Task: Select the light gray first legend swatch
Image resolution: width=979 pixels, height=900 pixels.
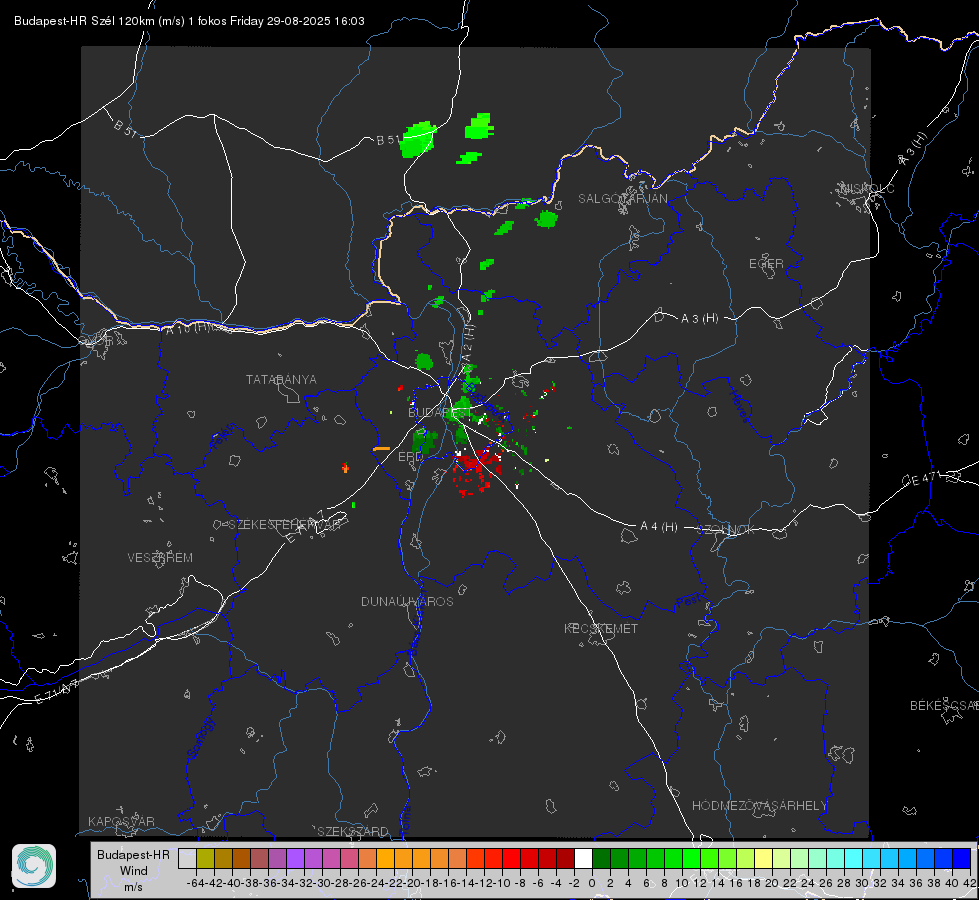Action: (187, 859)
